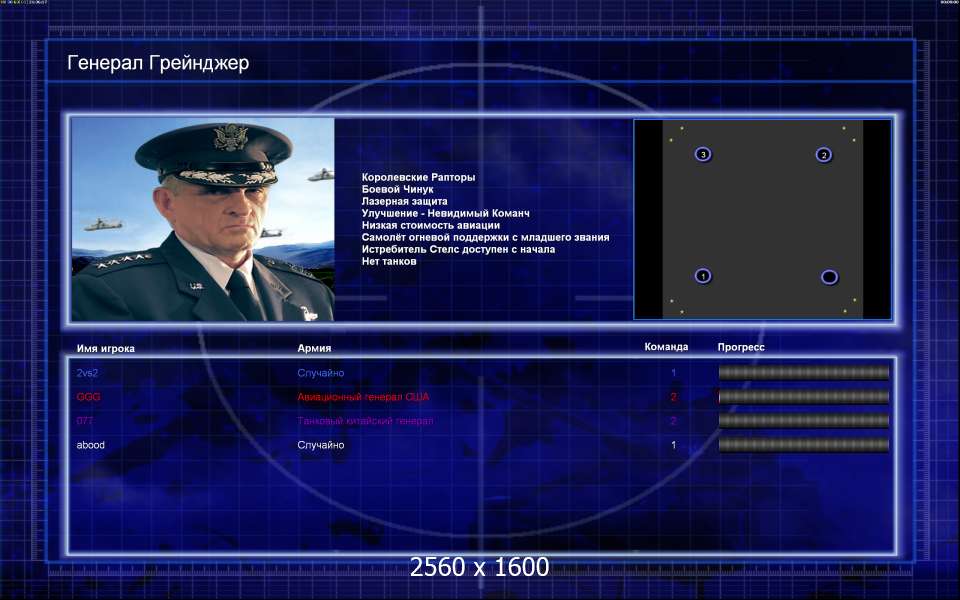Click General Granger's portrait image
Screen dimensions: 960x600
pyautogui.click(x=203, y=219)
